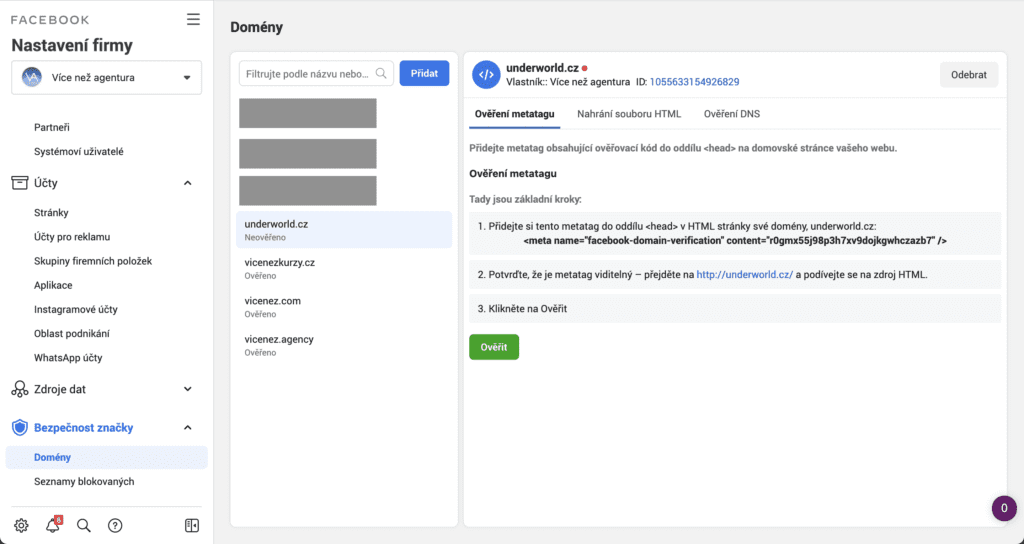Open the Více než agentura business dropdown
1024x544 pixels.
tap(106, 77)
